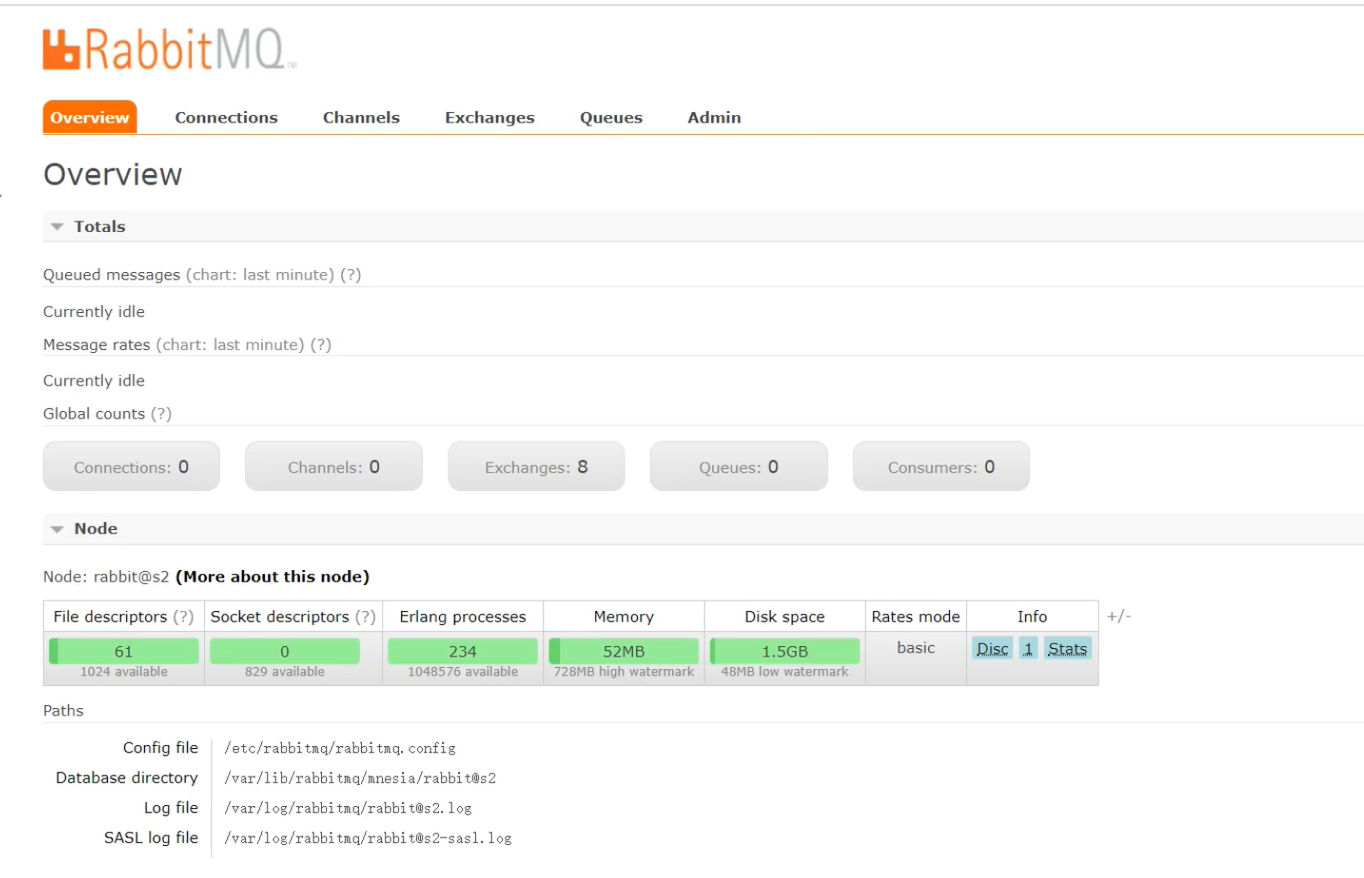
Task: Click the Disk space column header
Action: (785, 617)
